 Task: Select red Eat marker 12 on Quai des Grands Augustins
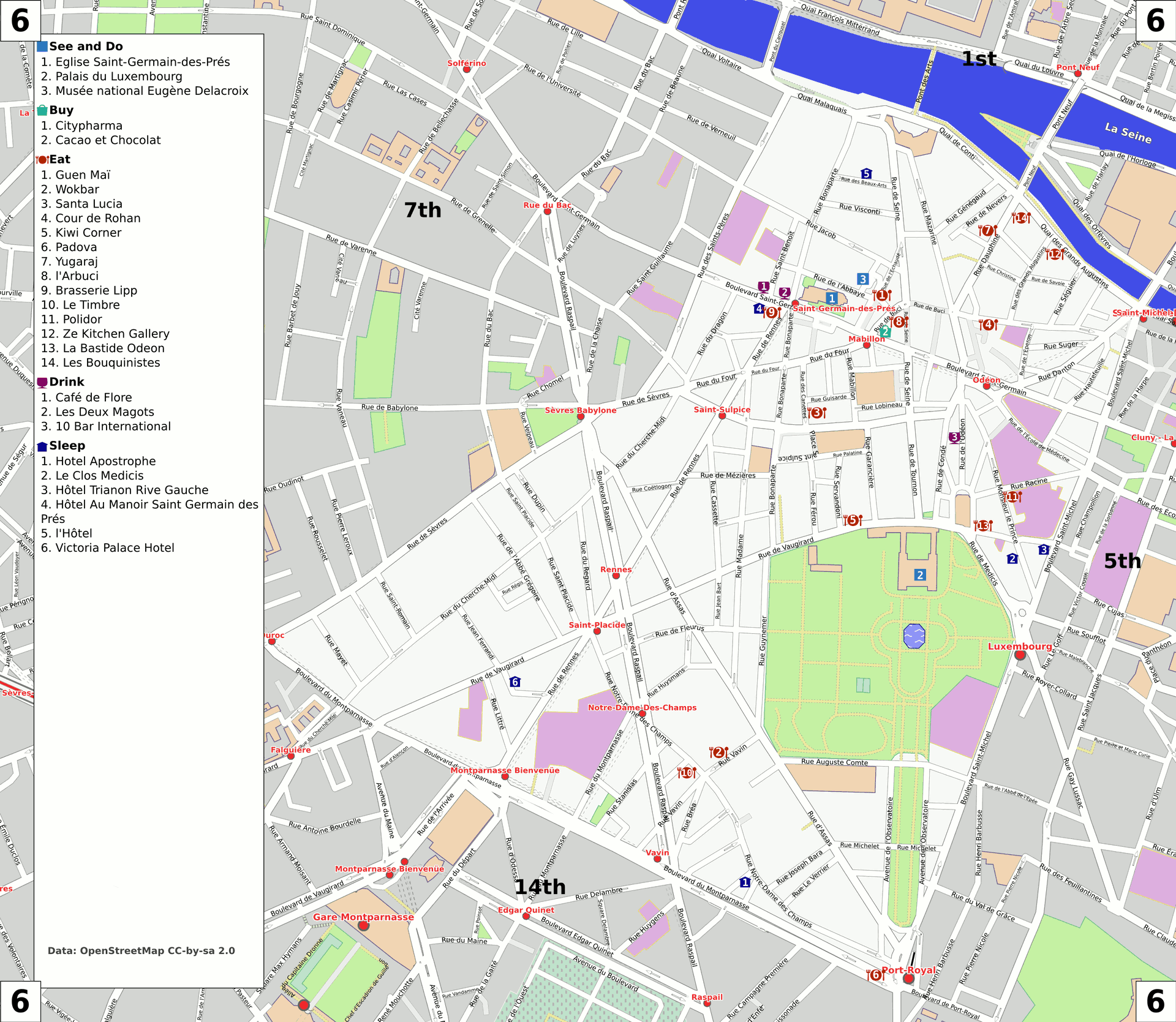1054,254
